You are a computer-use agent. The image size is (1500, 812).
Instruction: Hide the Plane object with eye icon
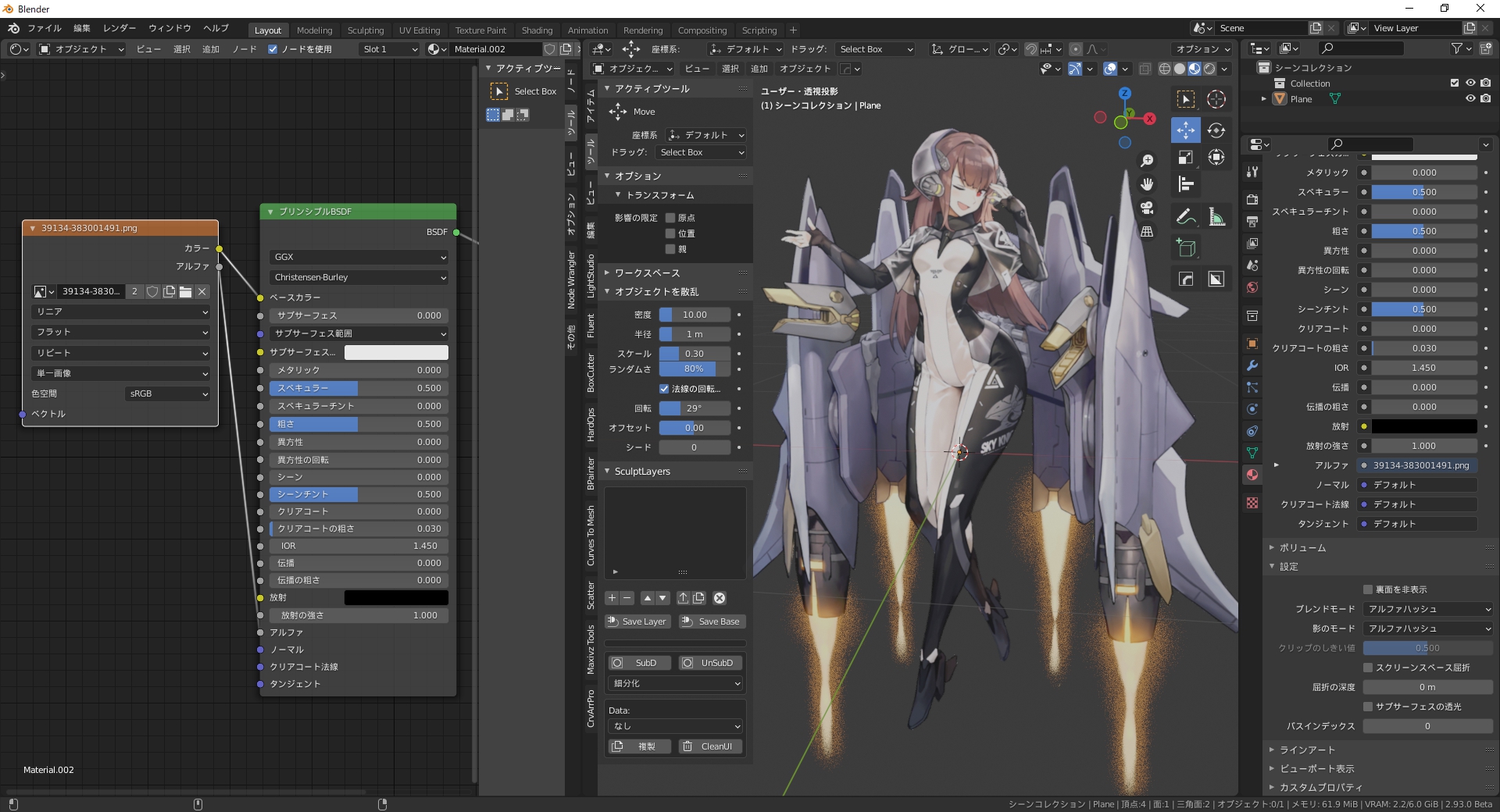click(x=1470, y=99)
